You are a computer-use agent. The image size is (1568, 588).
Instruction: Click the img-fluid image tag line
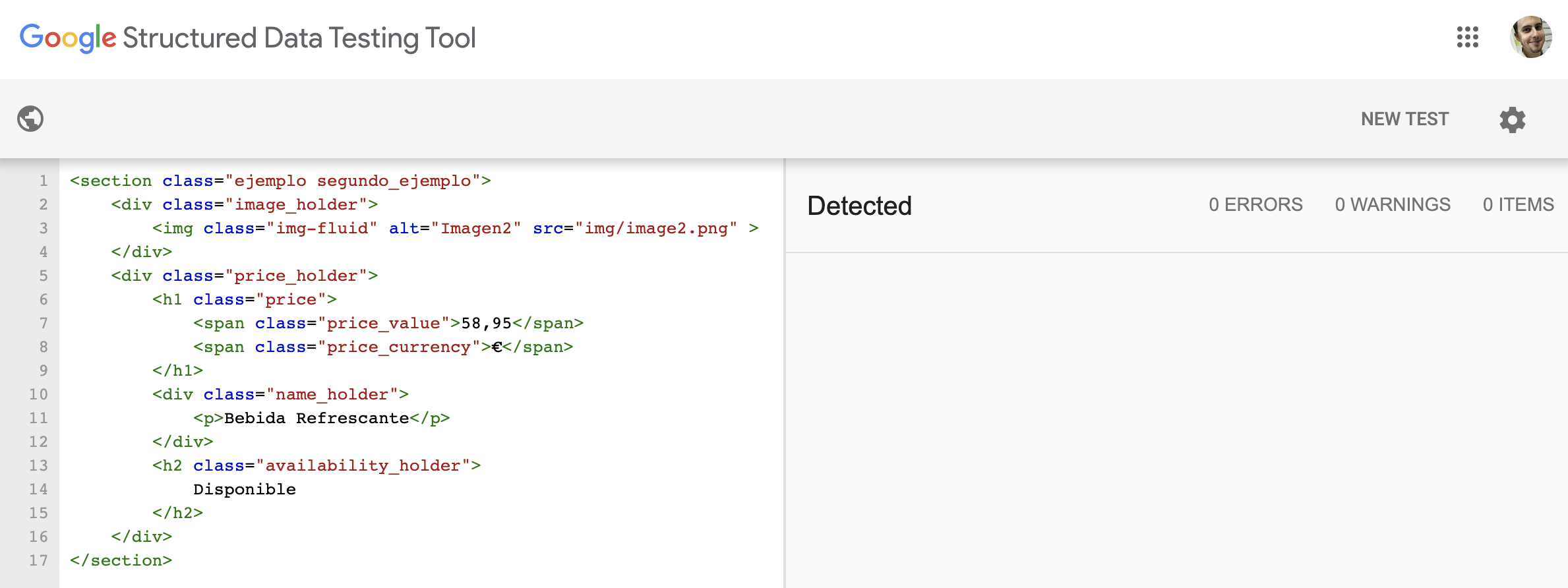point(455,228)
